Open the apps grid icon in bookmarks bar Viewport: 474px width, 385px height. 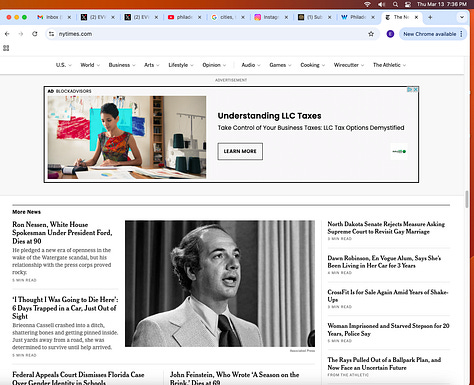coord(6,48)
